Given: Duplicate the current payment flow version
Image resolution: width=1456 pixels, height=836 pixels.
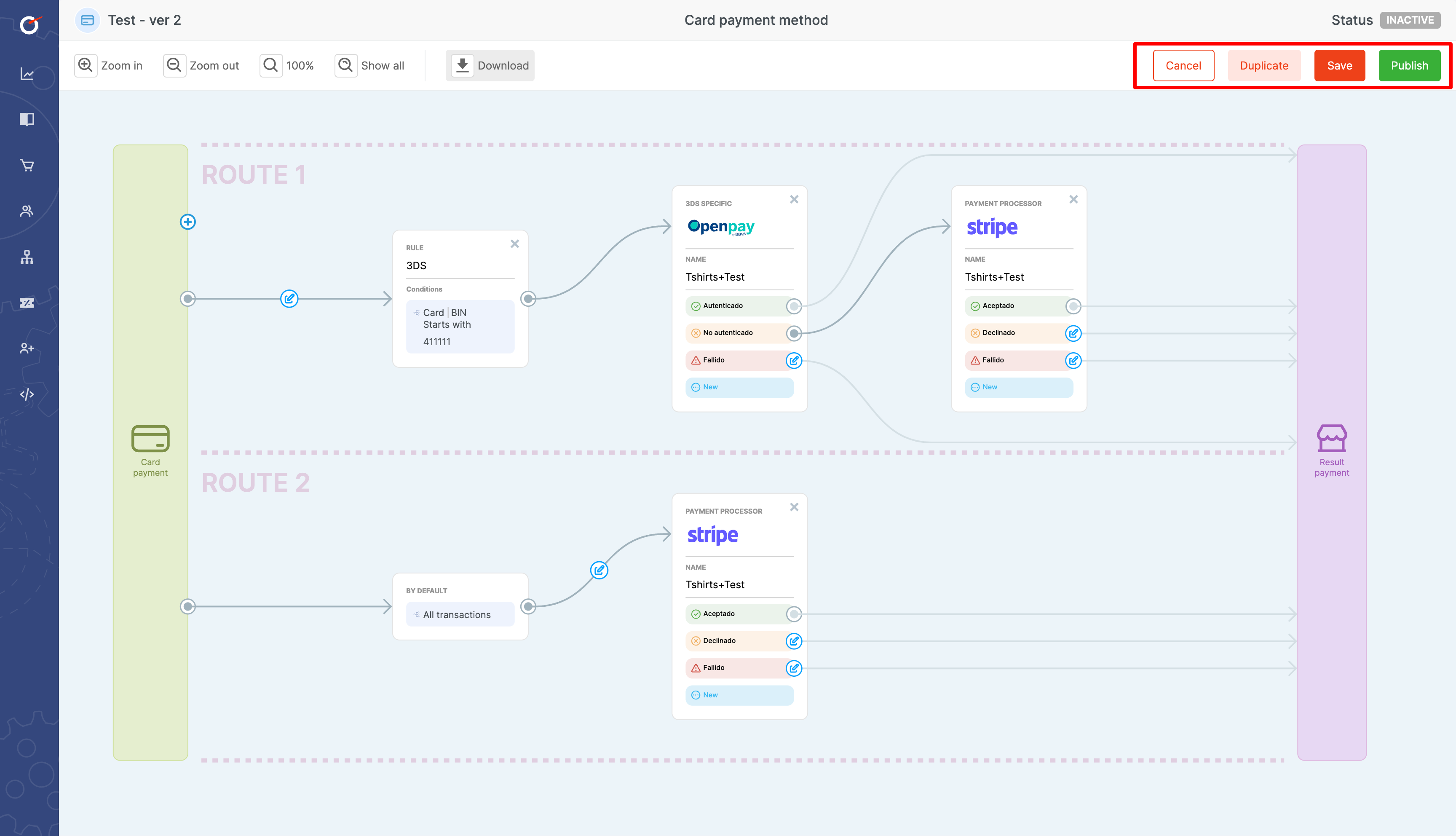Looking at the screenshot, I should (x=1264, y=65).
